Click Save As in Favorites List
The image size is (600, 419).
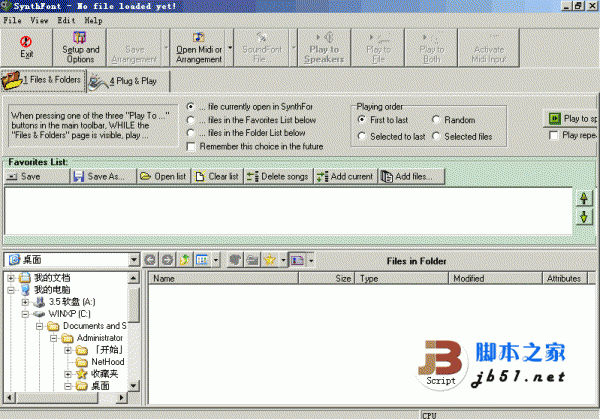click(104, 176)
